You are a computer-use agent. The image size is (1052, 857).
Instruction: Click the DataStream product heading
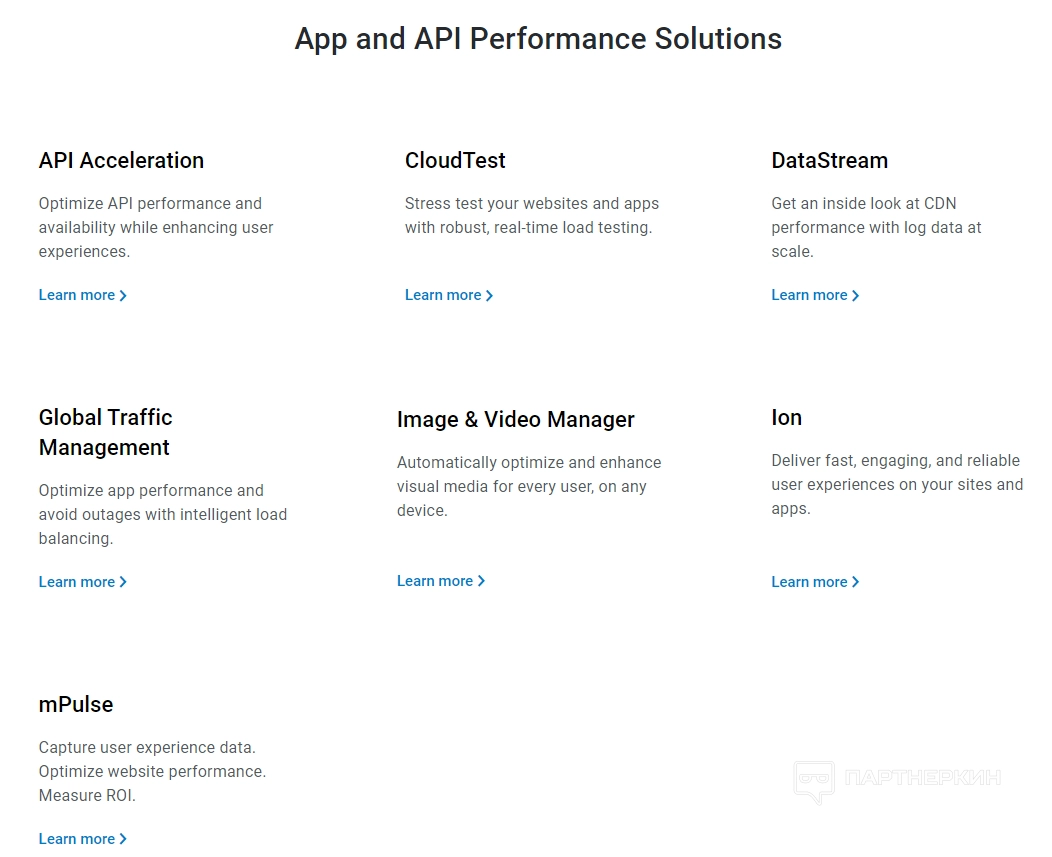[829, 160]
